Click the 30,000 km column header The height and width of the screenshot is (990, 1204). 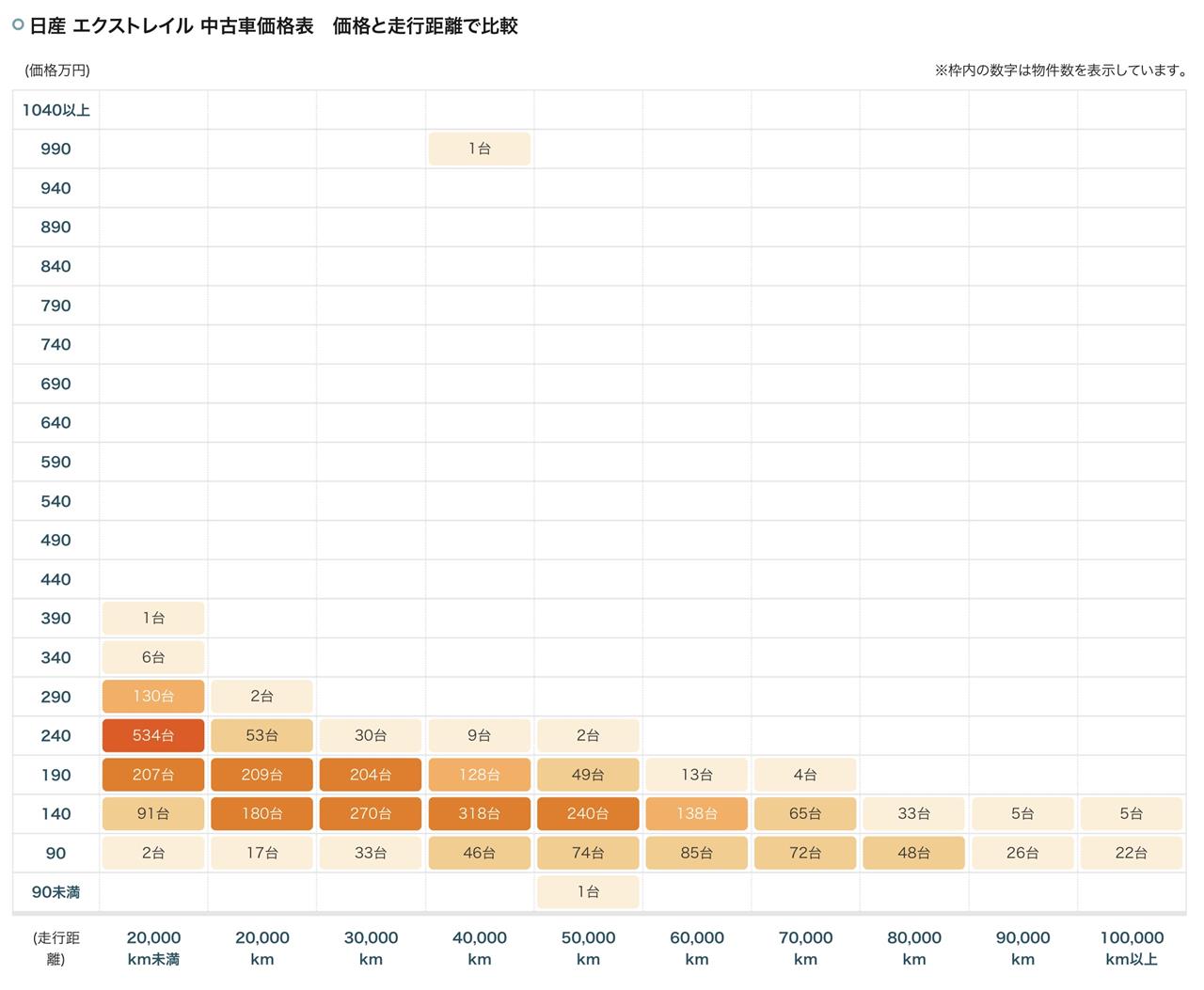pyautogui.click(x=371, y=949)
